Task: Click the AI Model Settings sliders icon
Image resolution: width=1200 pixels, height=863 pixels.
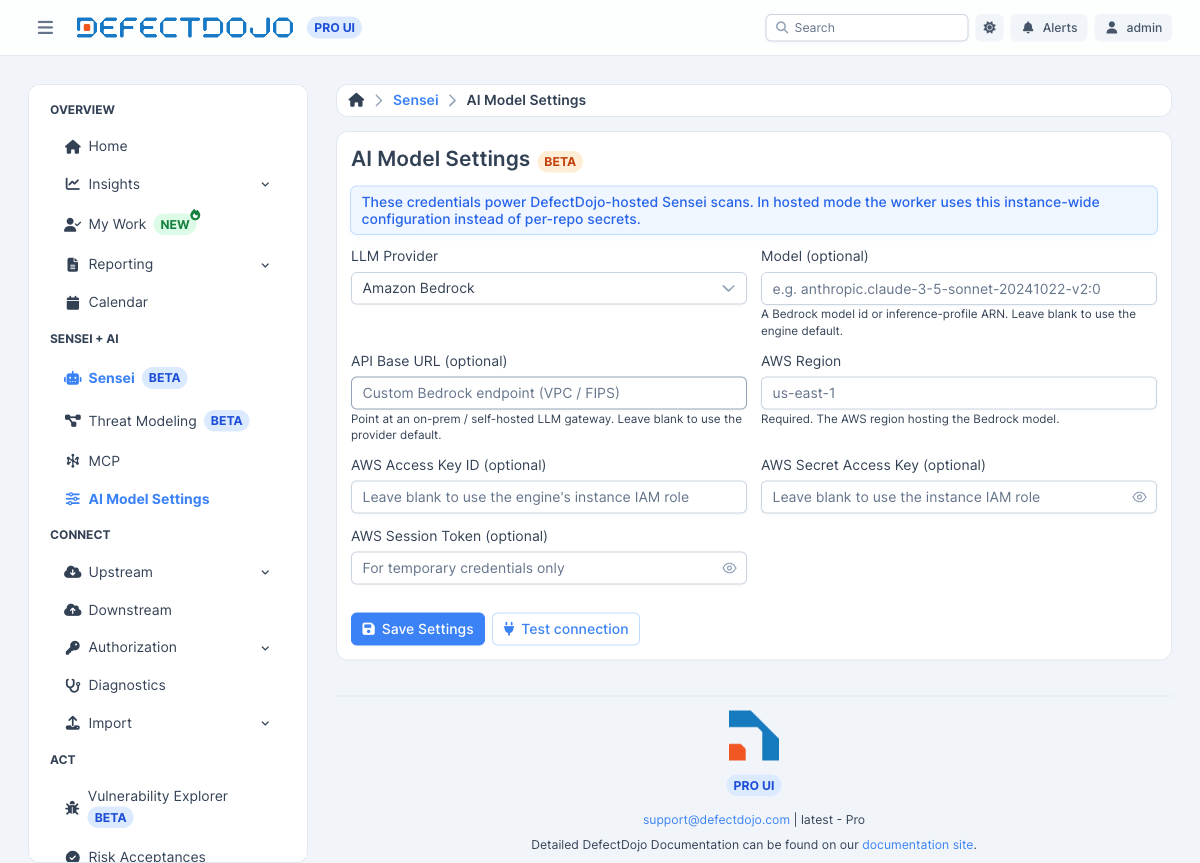Action: [72, 499]
